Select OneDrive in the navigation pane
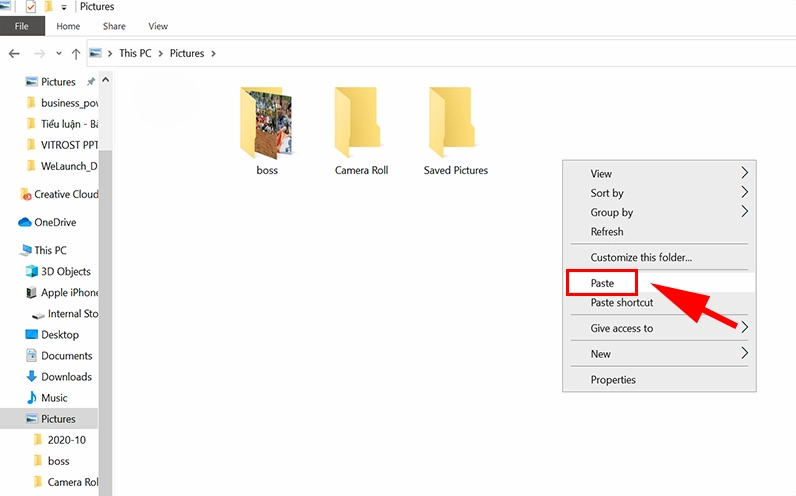796x496 pixels. 54,222
